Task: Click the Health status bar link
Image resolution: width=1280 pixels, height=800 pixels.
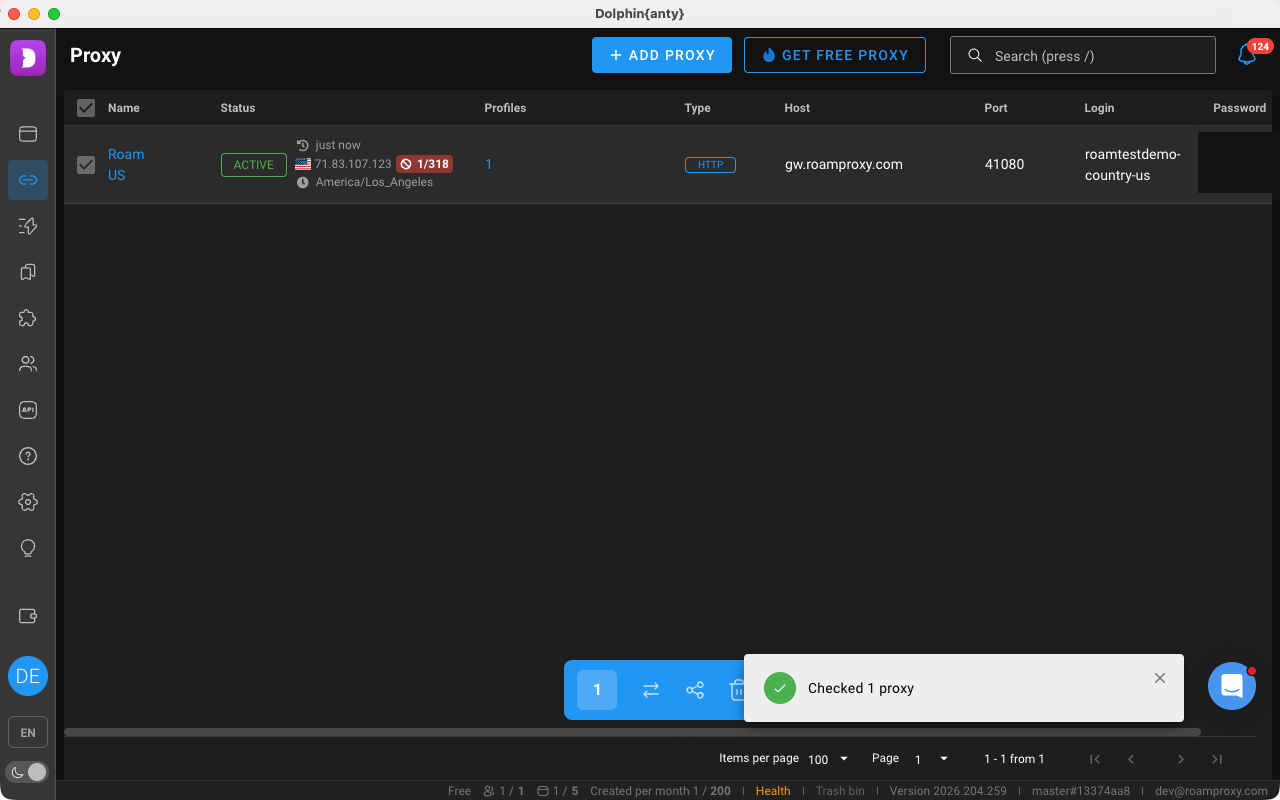Action: (773, 791)
